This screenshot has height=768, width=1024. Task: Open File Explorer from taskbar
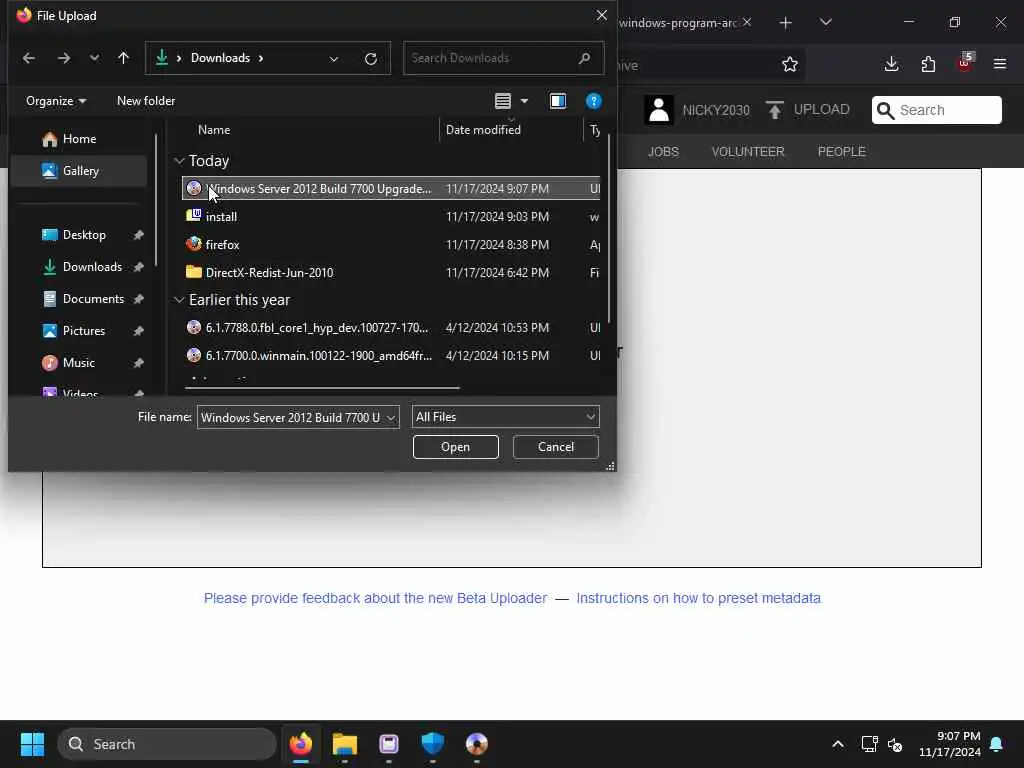345,744
